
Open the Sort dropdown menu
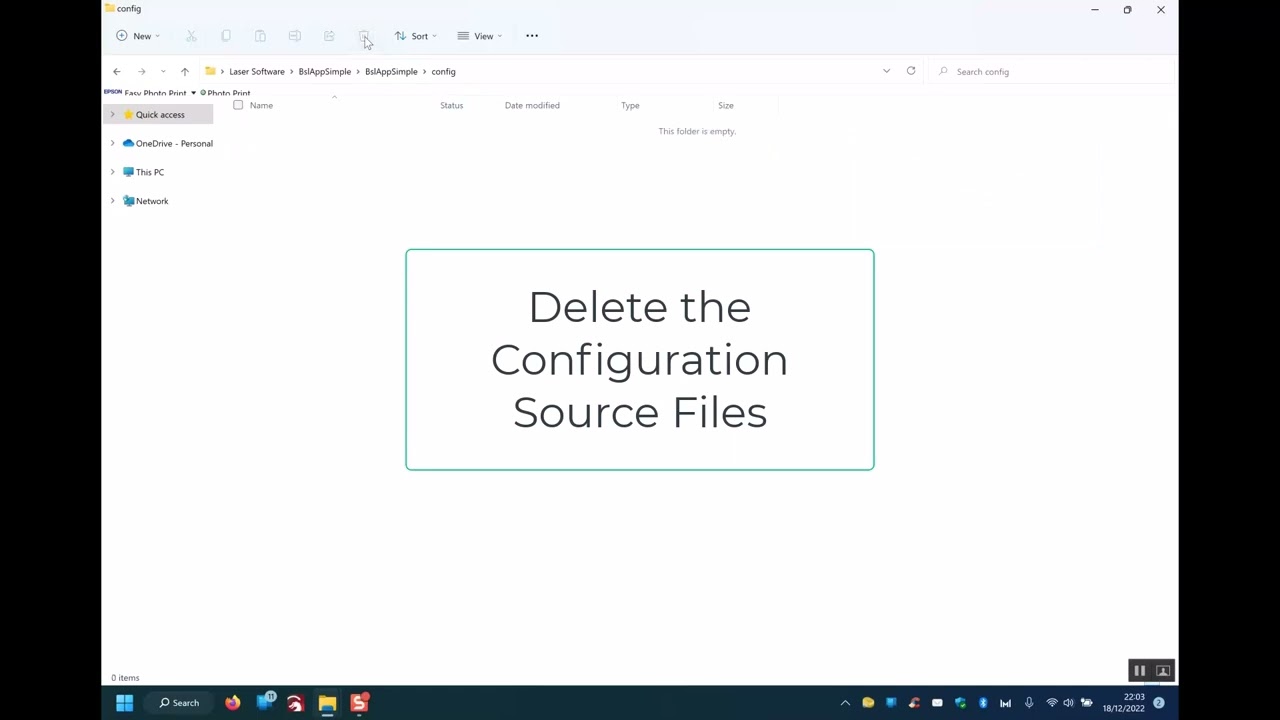tap(416, 36)
